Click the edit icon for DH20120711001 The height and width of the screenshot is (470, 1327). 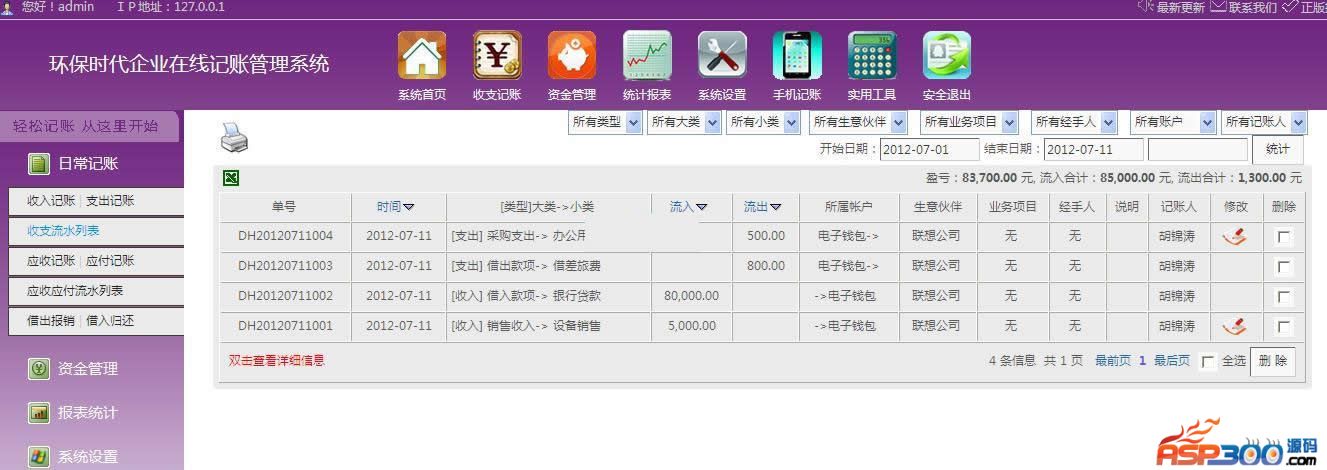[x=1235, y=326]
